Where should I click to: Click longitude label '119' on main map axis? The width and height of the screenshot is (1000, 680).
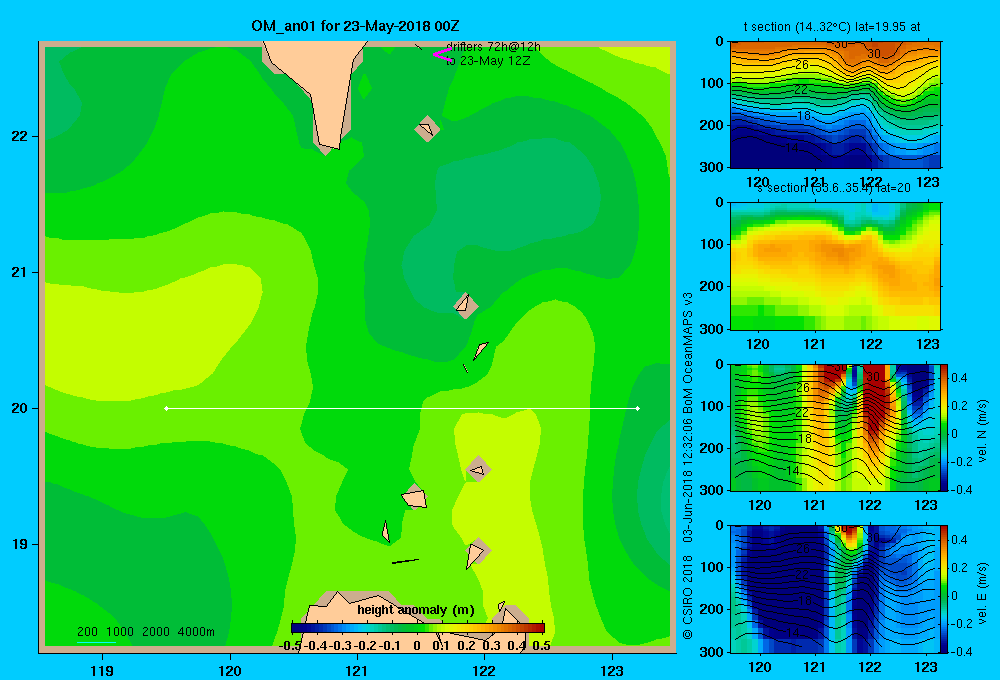pos(102,670)
